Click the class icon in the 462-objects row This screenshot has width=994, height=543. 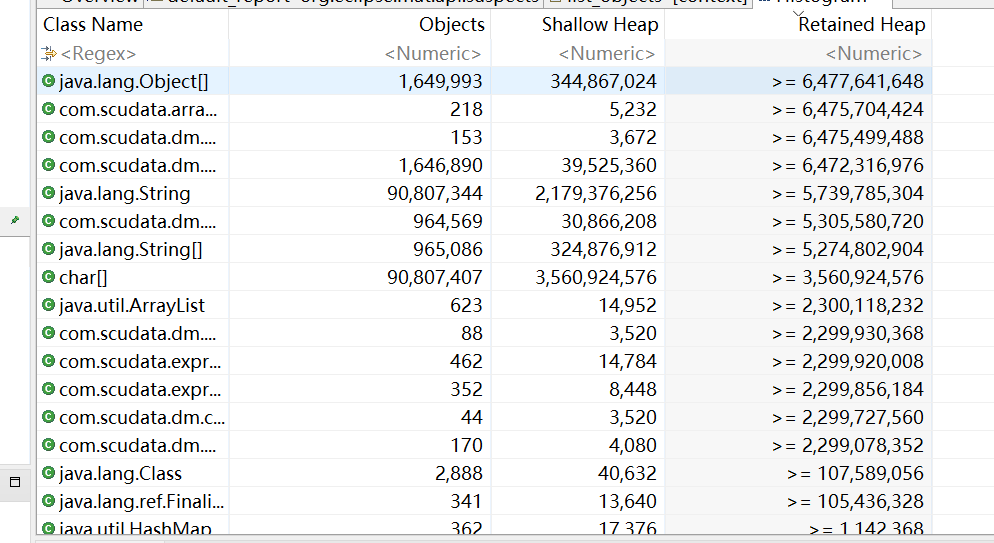point(48,361)
